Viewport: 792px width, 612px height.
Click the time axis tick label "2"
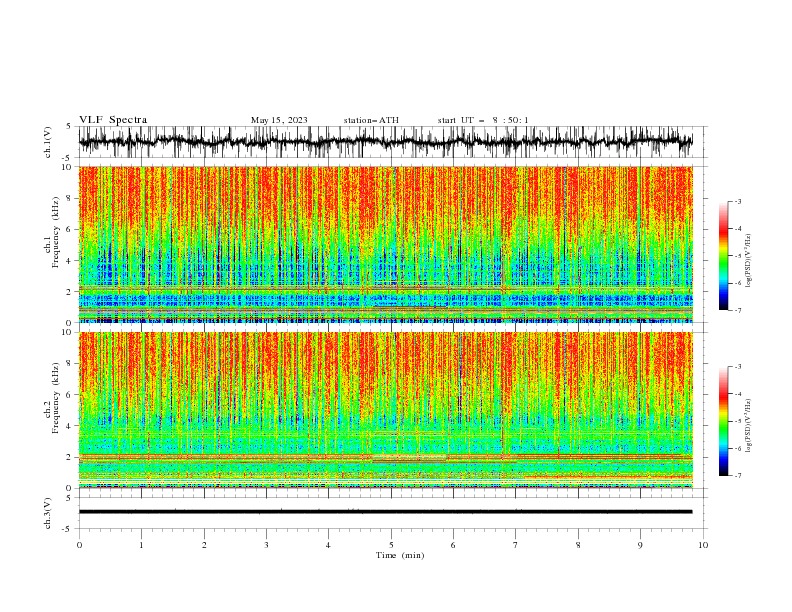204,545
